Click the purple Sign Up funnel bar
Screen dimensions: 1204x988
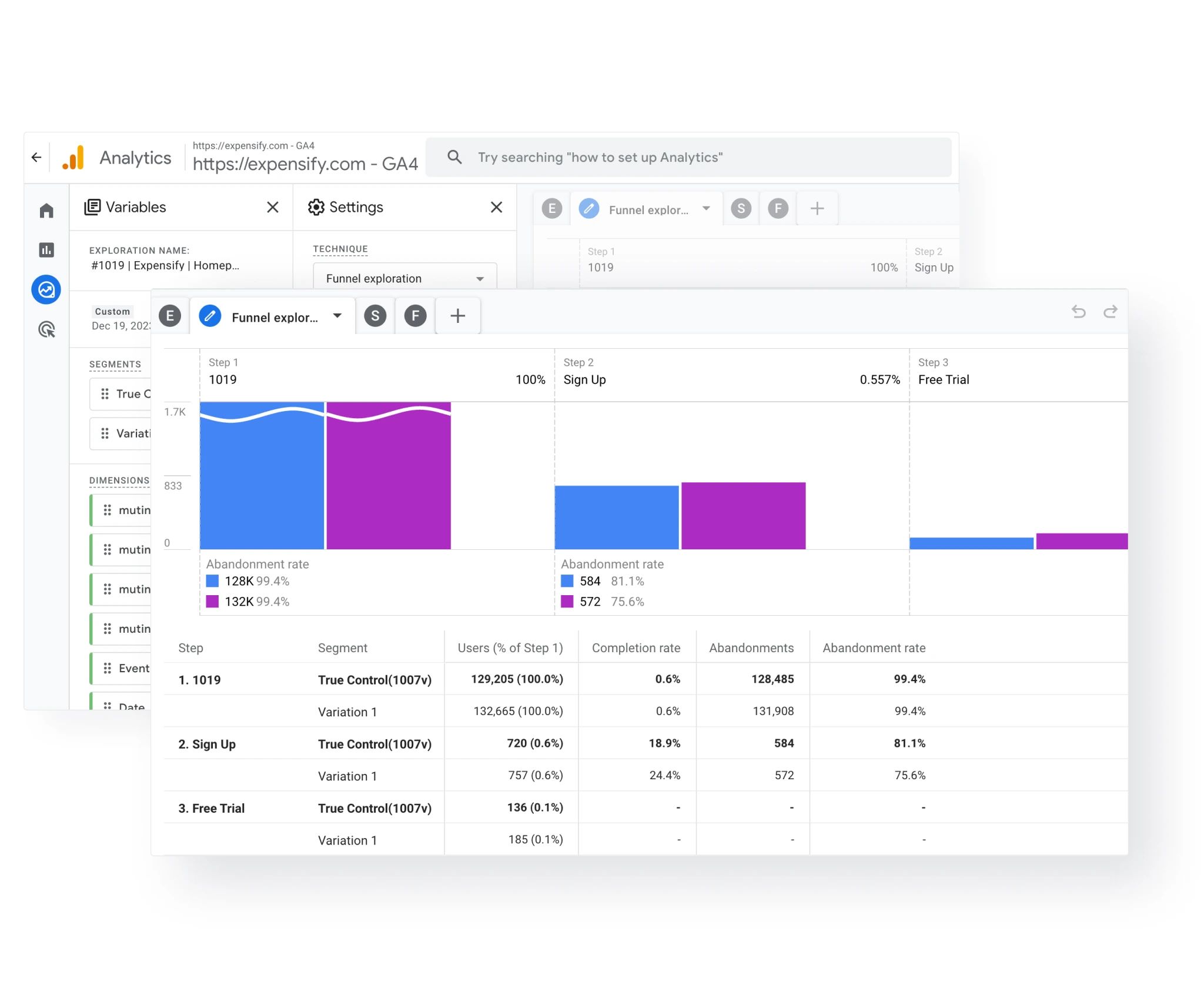tap(743, 516)
